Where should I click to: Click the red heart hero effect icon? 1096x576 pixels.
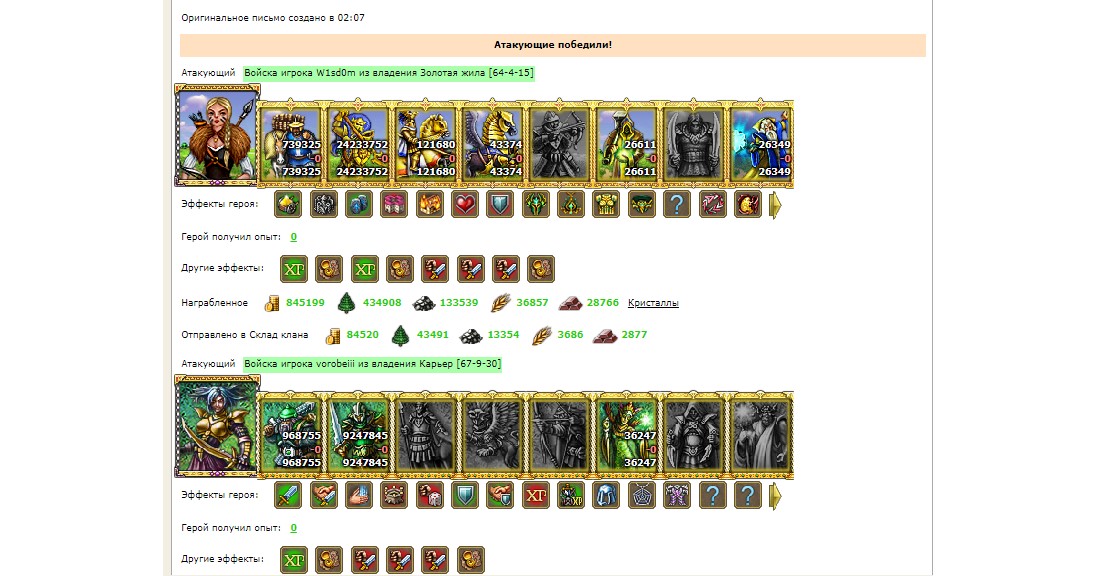click(x=465, y=205)
